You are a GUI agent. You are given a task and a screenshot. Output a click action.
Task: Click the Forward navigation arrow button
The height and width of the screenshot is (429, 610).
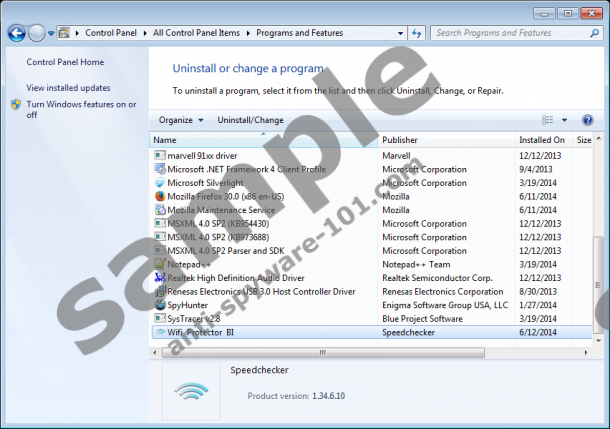tap(37, 33)
